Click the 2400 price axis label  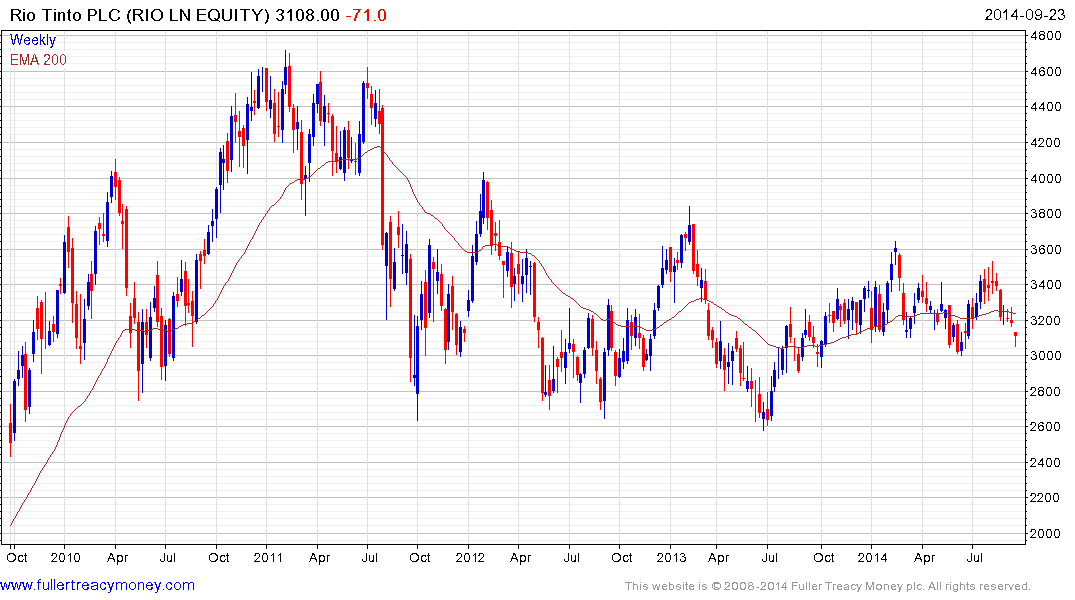click(1046, 462)
